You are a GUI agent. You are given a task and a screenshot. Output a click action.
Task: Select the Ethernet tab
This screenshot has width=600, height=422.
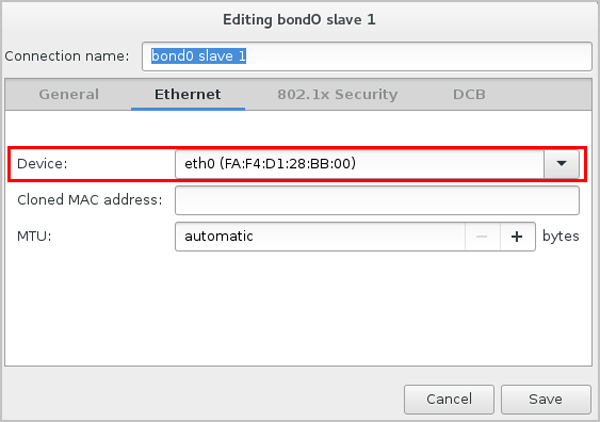[x=187, y=95]
